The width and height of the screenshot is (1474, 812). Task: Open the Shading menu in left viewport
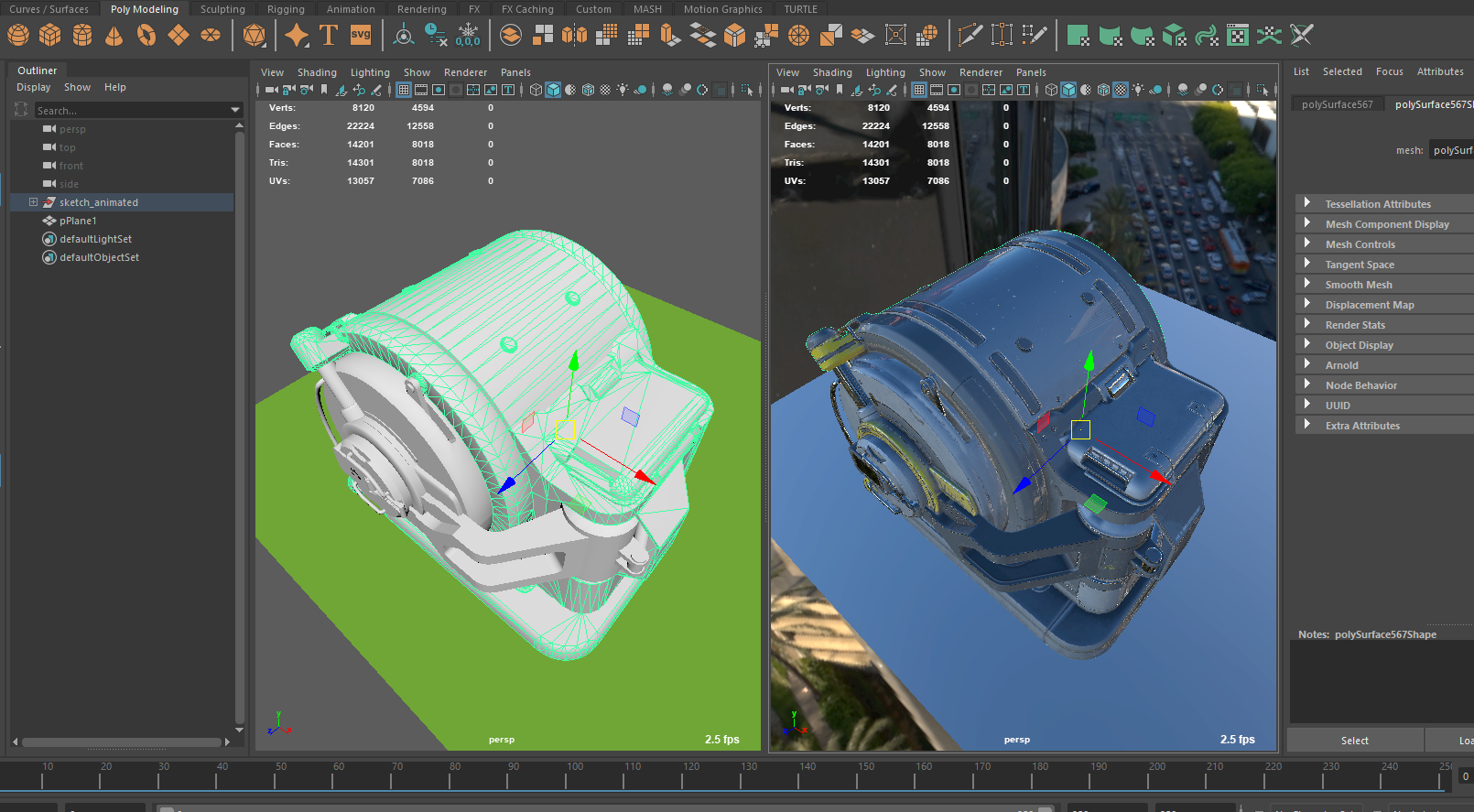[x=317, y=72]
